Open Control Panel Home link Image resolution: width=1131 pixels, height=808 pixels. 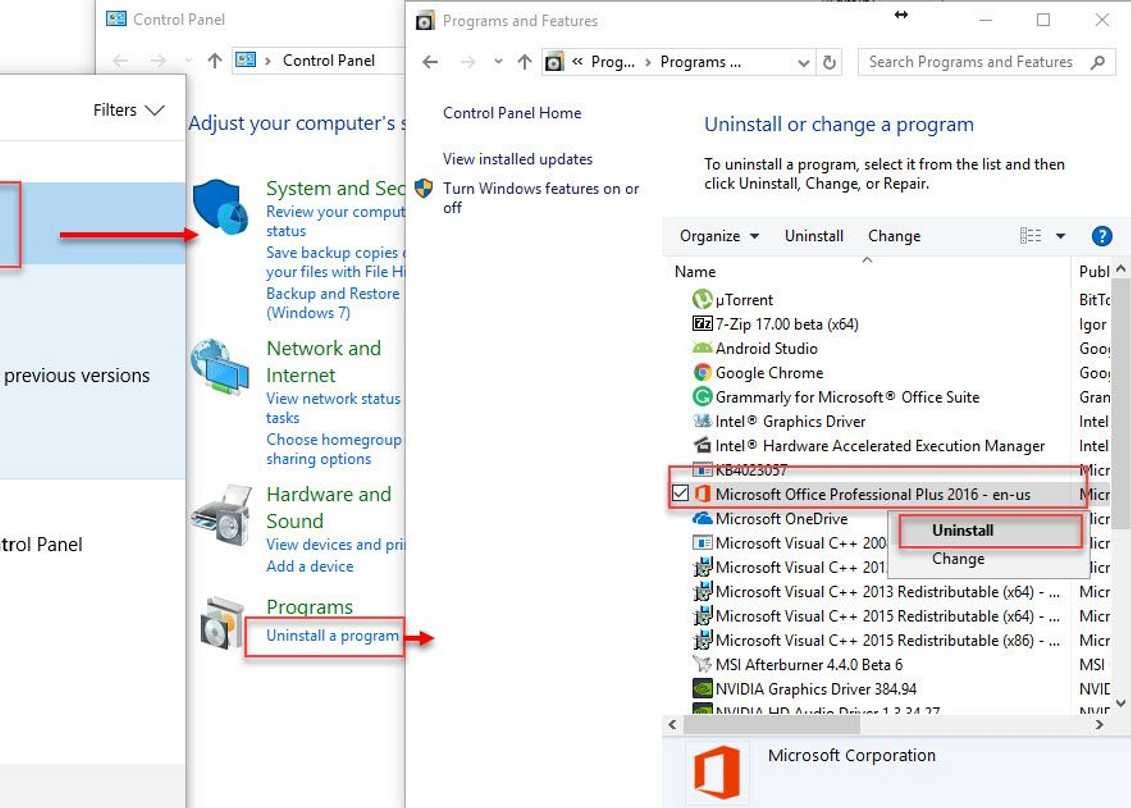[x=512, y=113]
